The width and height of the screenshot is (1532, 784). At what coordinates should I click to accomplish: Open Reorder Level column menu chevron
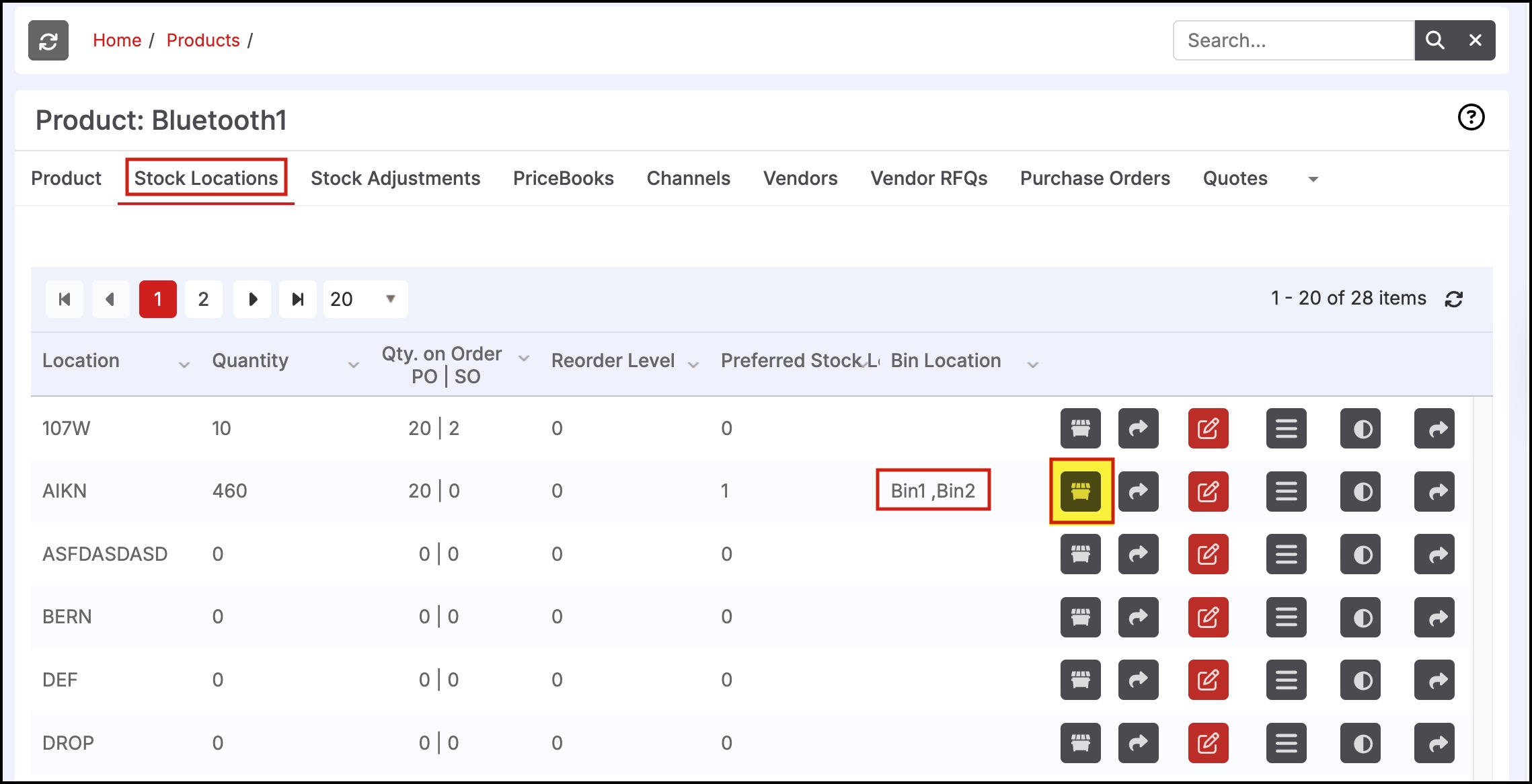point(693,364)
